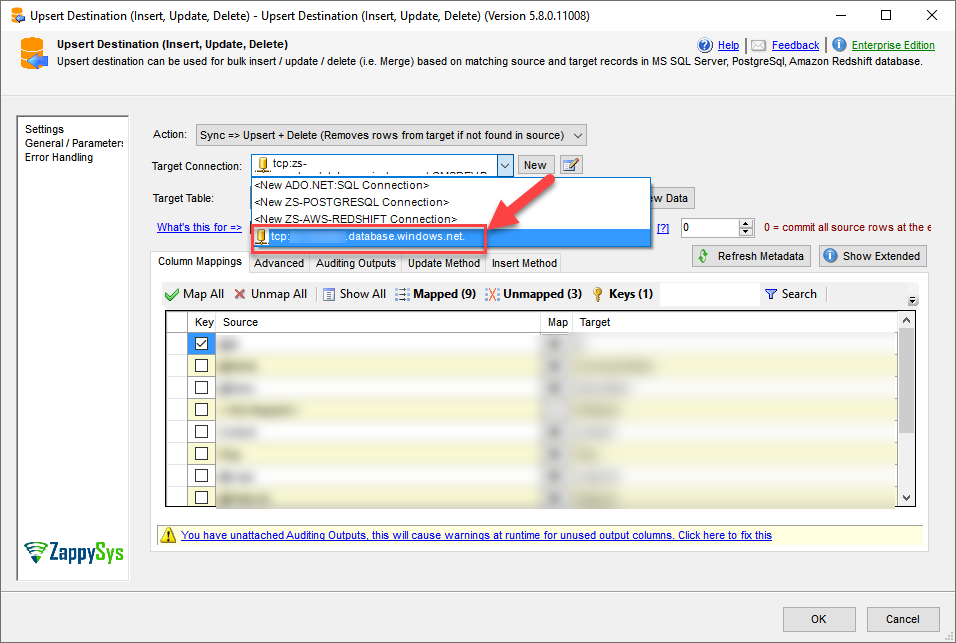Uncheck the first row Key checkbox
956x643 pixels.
pyautogui.click(x=202, y=343)
